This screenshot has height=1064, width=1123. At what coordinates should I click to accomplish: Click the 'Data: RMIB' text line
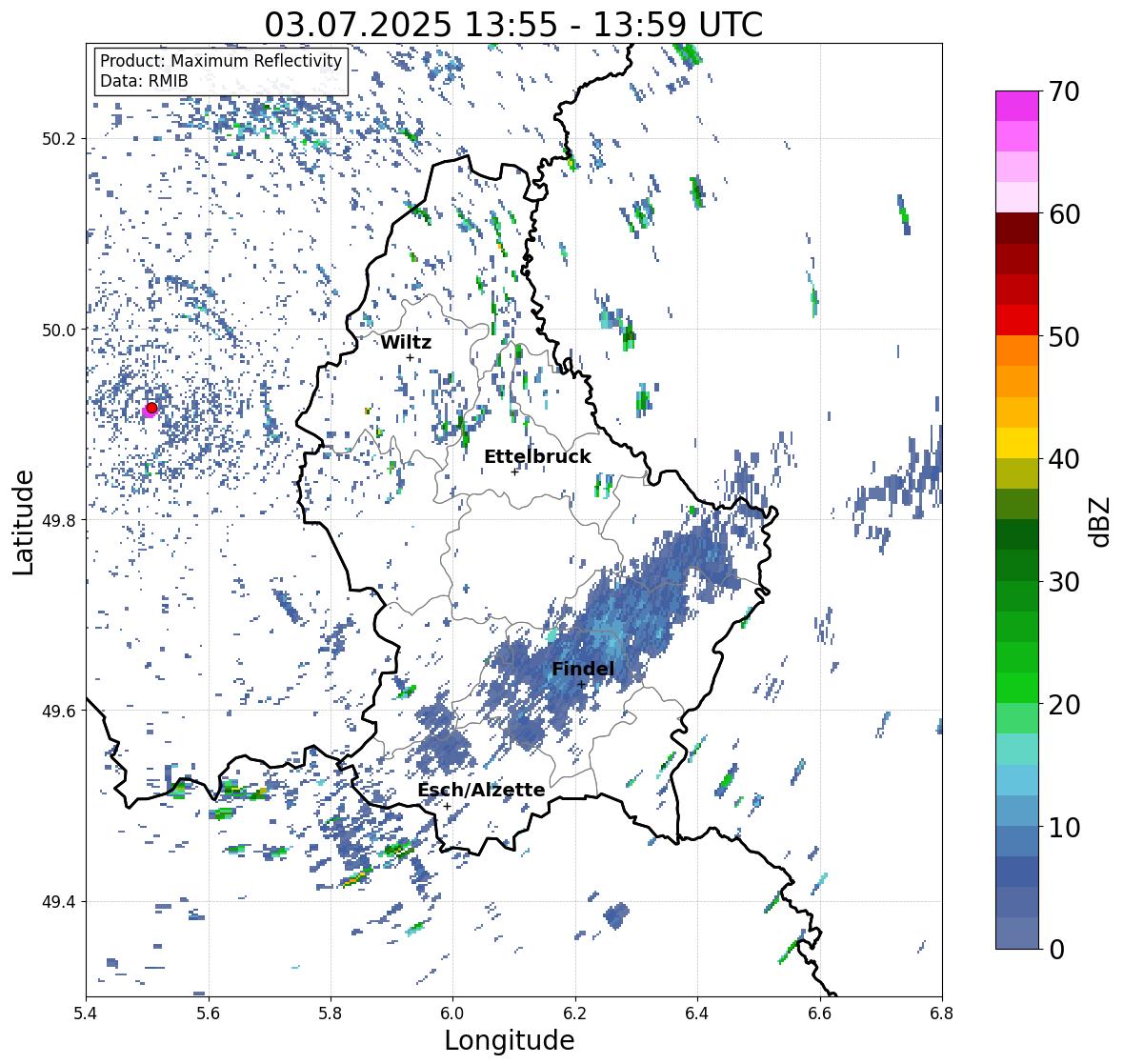pyautogui.click(x=144, y=81)
